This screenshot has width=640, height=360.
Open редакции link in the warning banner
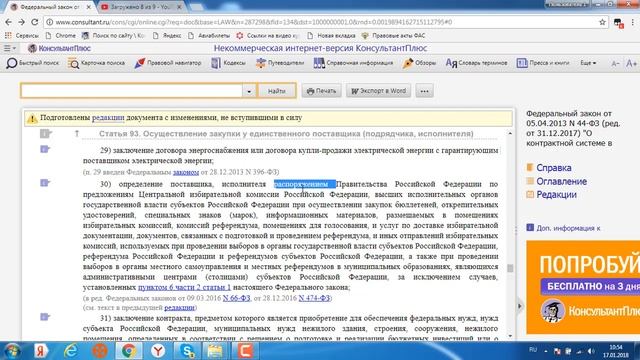(x=108, y=118)
